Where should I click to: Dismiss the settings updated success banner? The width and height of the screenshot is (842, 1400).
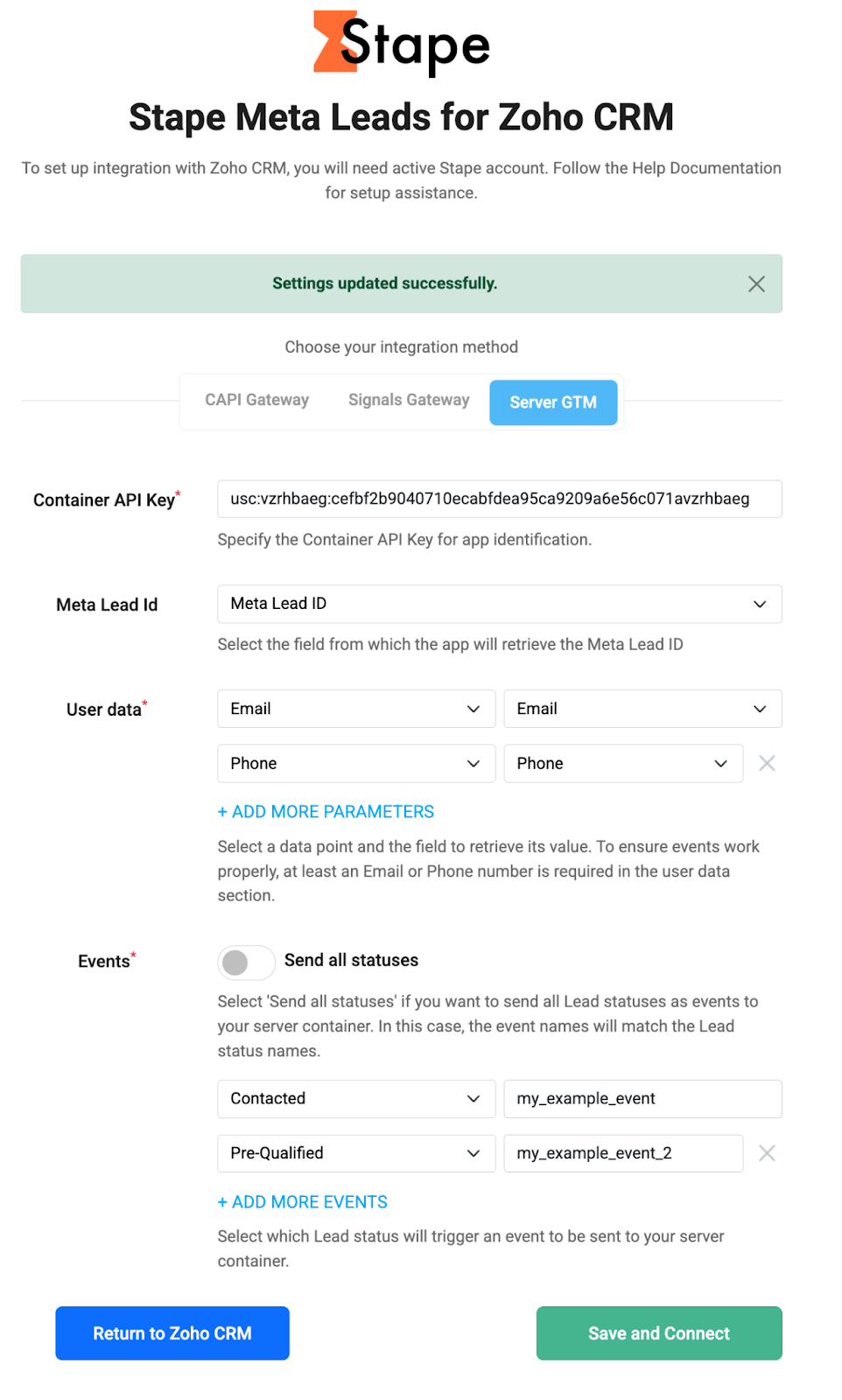[756, 283]
